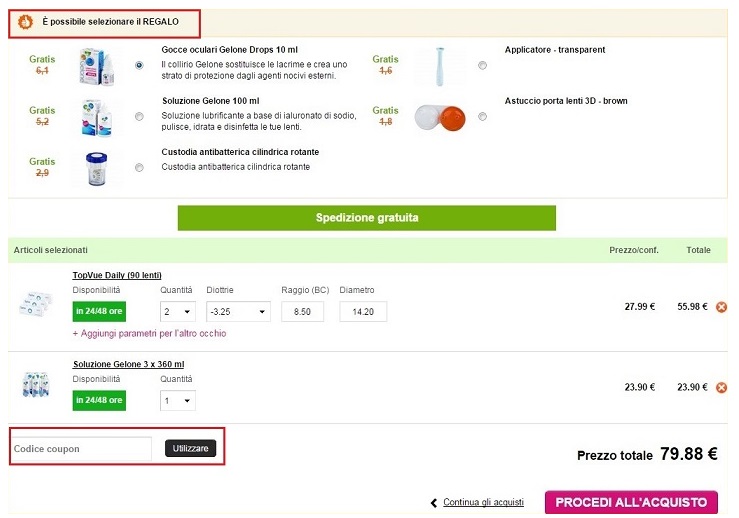This screenshot has width=739, height=518.
Task: Remove TopVue Daily with its red X icon
Action: click(x=721, y=307)
